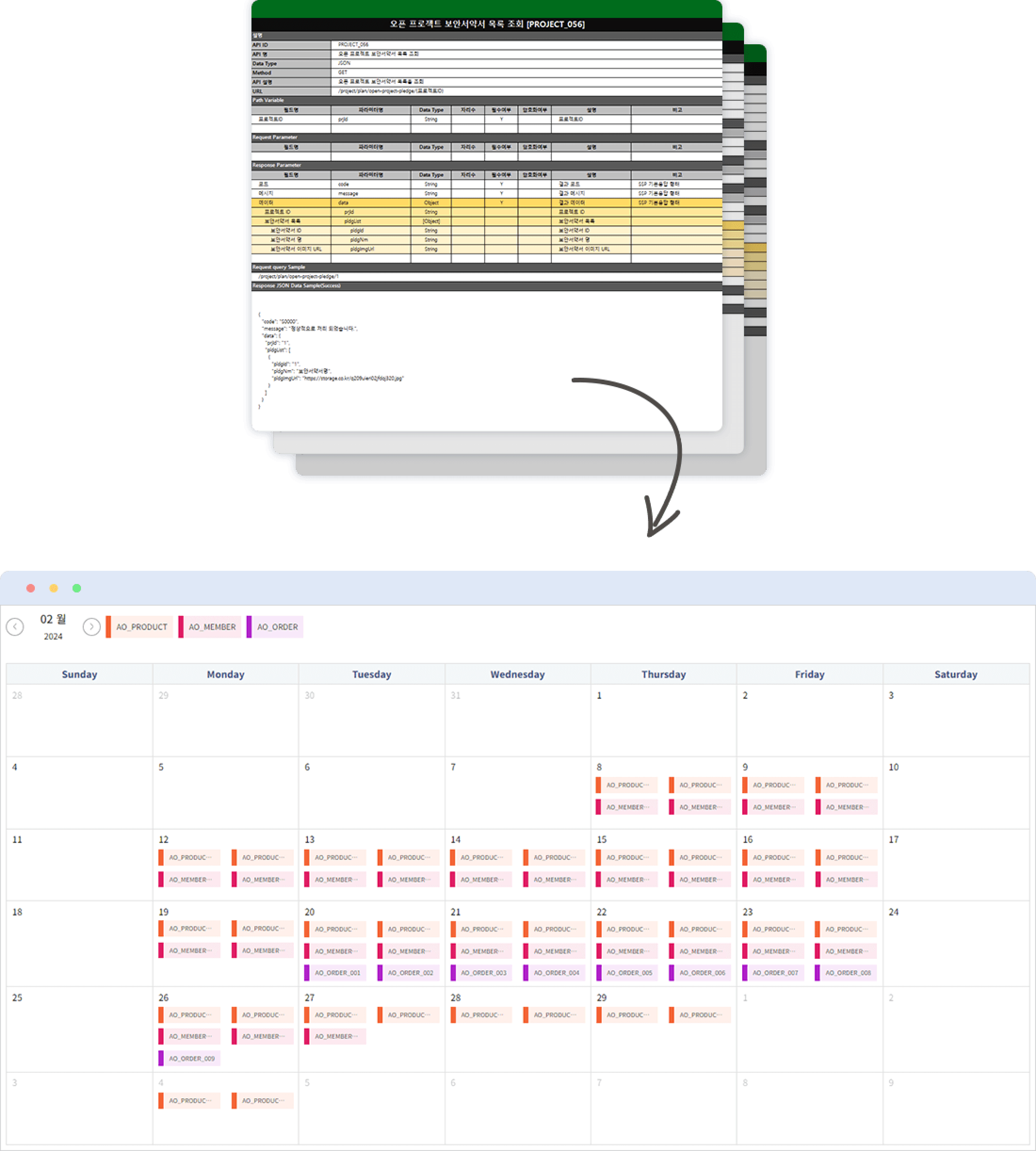Click the 'message' parameter cell in document
Viewport: 1036px width, 1151px height.
click(371, 194)
